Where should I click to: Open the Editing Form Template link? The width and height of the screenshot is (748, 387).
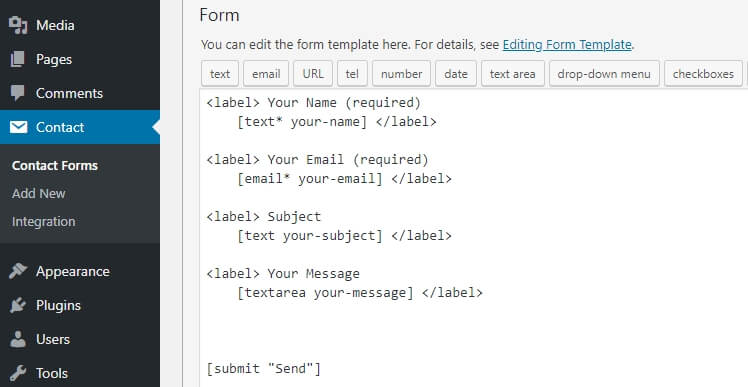point(567,45)
